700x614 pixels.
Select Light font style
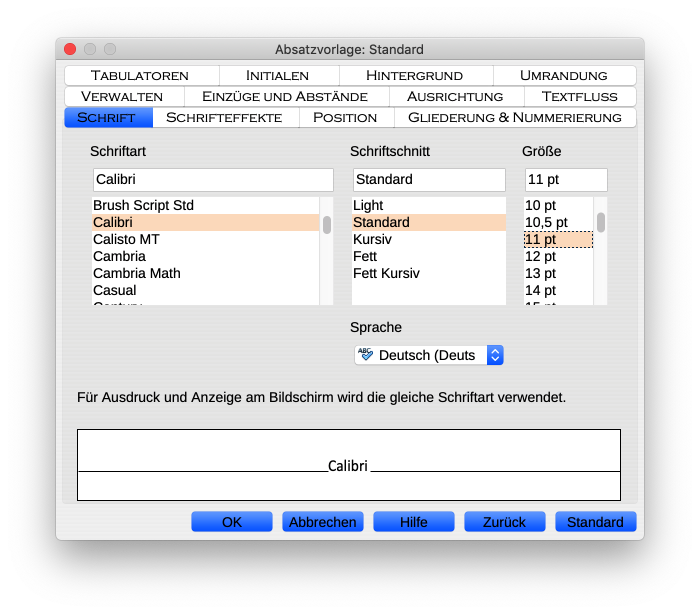(429, 205)
